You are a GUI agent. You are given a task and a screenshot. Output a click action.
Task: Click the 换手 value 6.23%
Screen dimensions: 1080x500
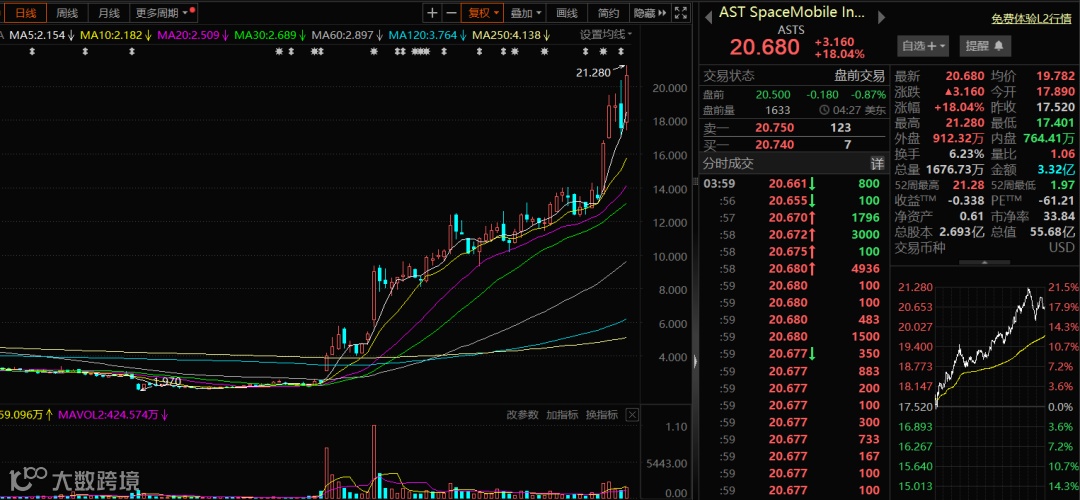click(x=964, y=154)
